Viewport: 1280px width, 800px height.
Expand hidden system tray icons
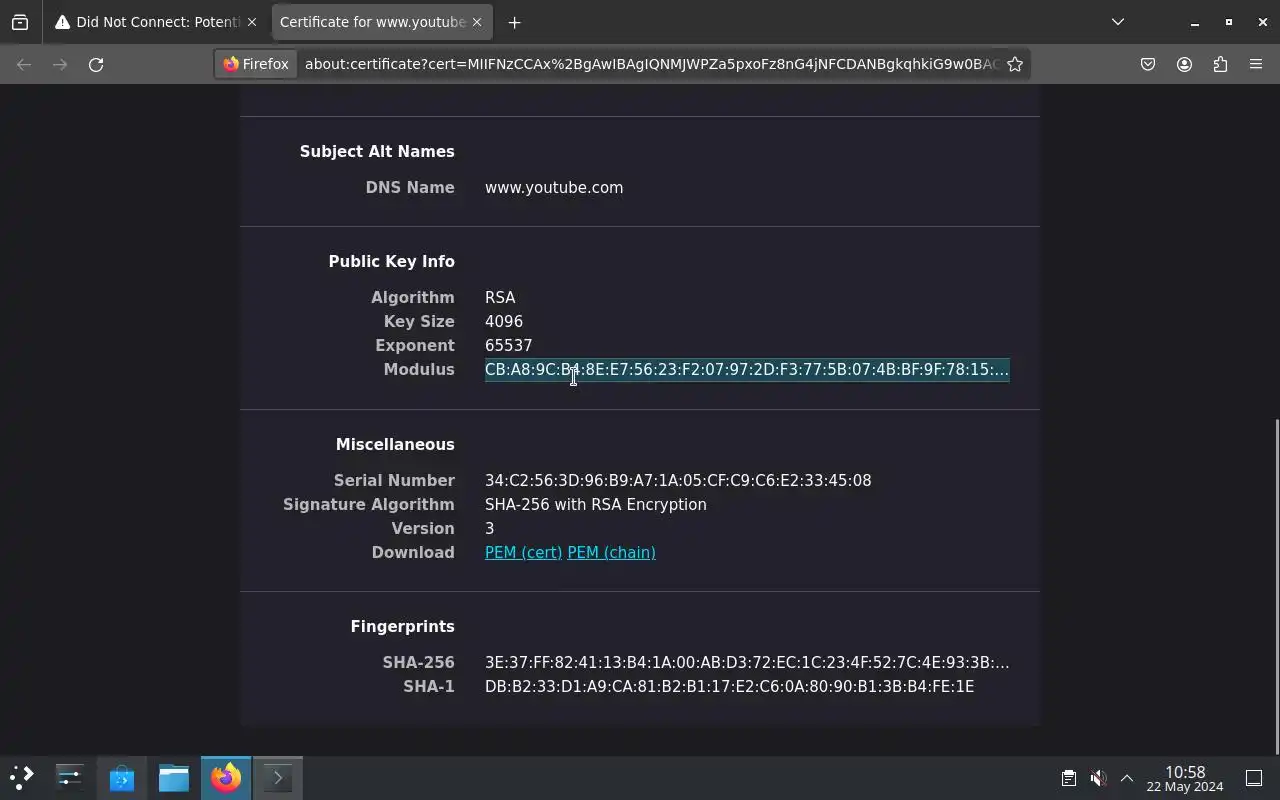pos(1127,778)
